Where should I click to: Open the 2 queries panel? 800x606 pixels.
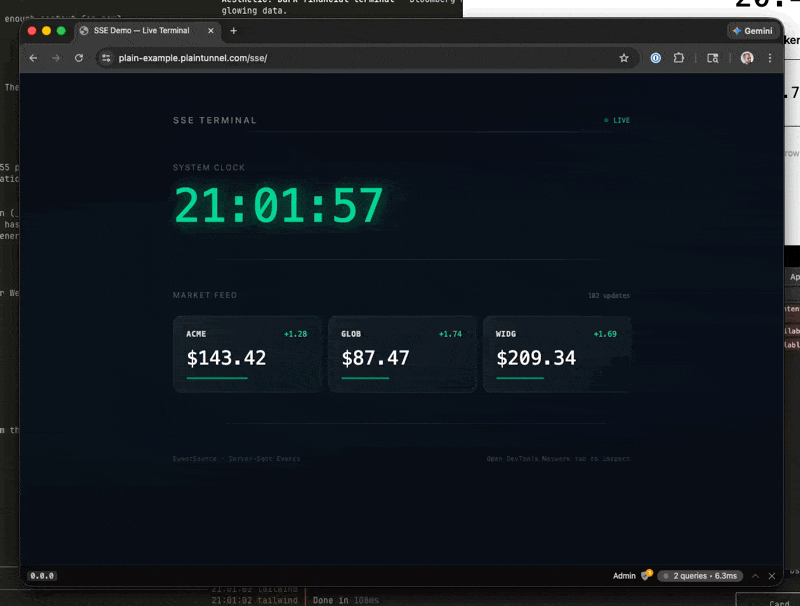701,576
